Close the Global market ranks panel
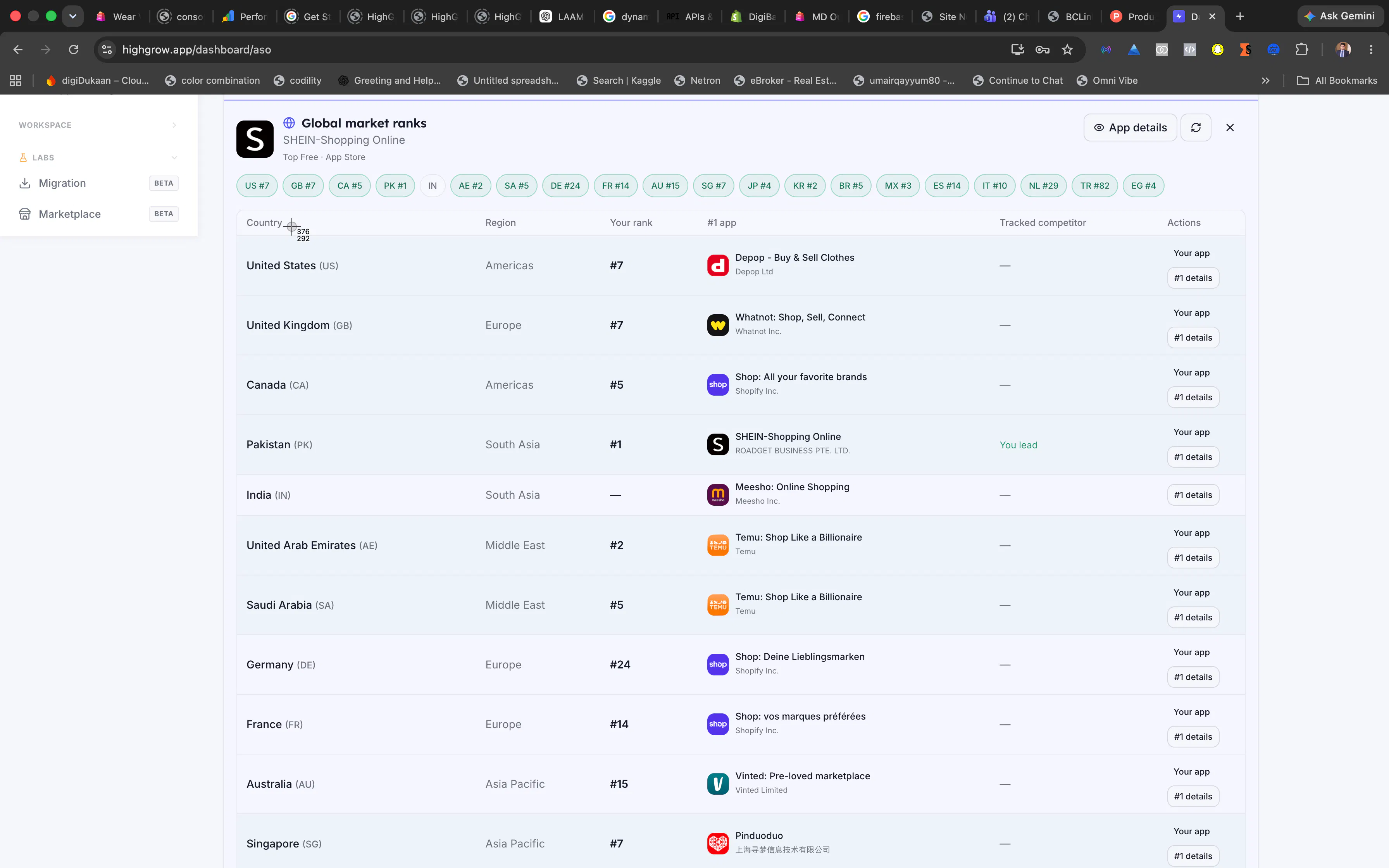The width and height of the screenshot is (1389, 868). (1230, 127)
